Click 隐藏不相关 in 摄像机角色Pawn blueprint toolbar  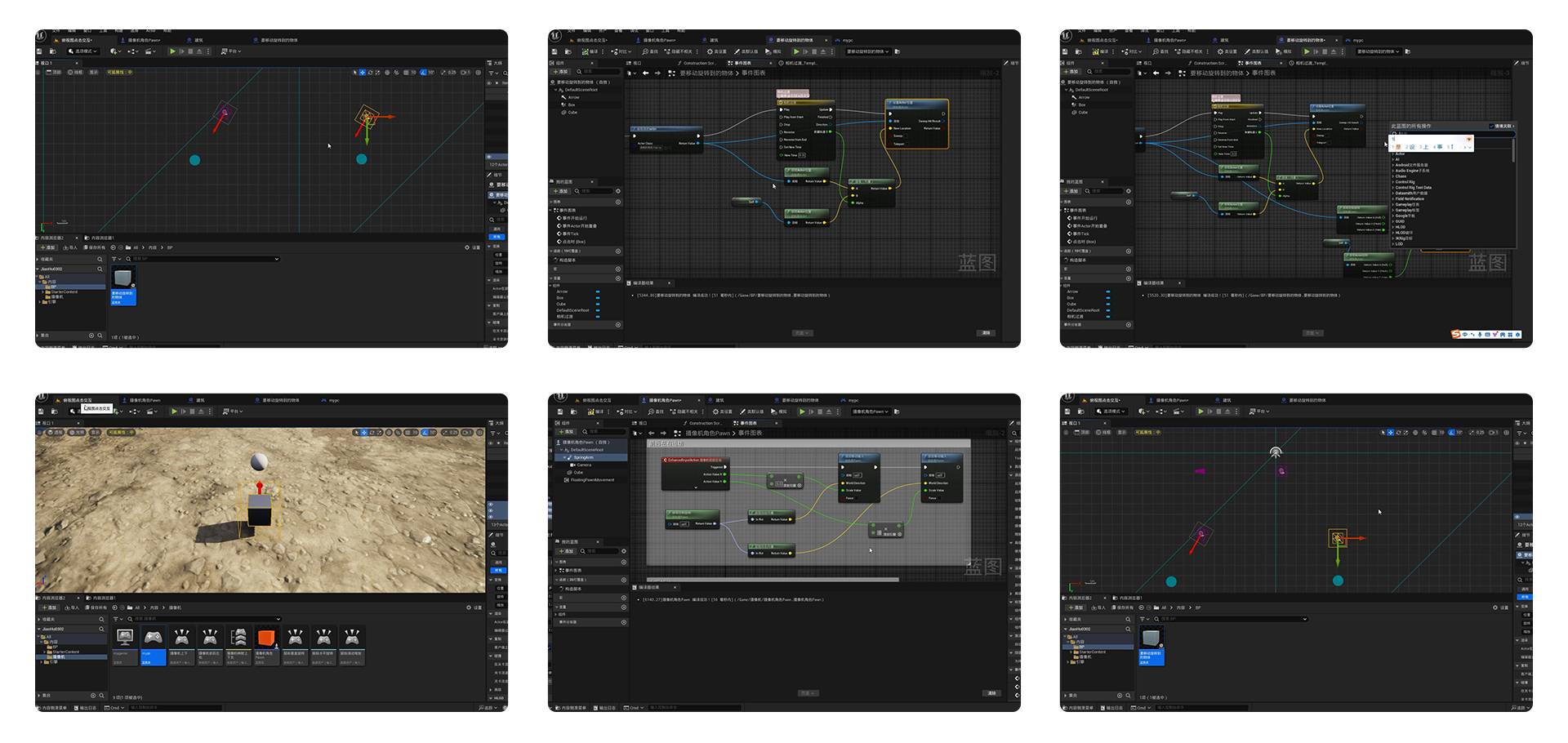[684, 412]
